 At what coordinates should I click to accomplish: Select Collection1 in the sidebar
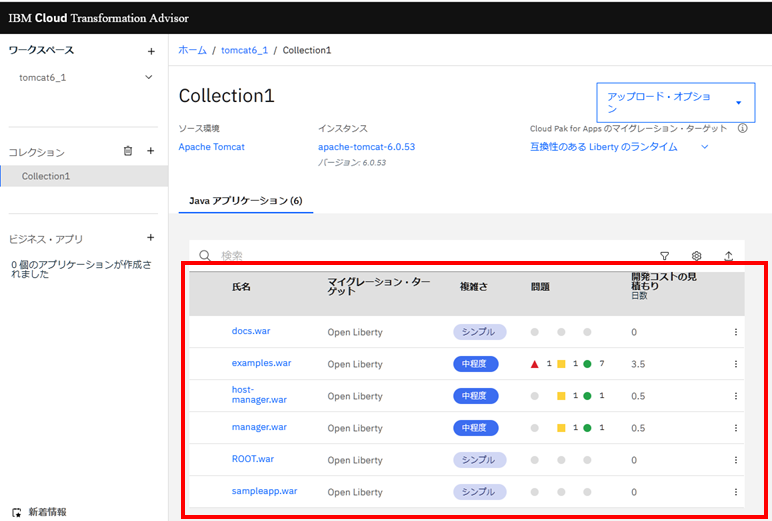point(84,176)
